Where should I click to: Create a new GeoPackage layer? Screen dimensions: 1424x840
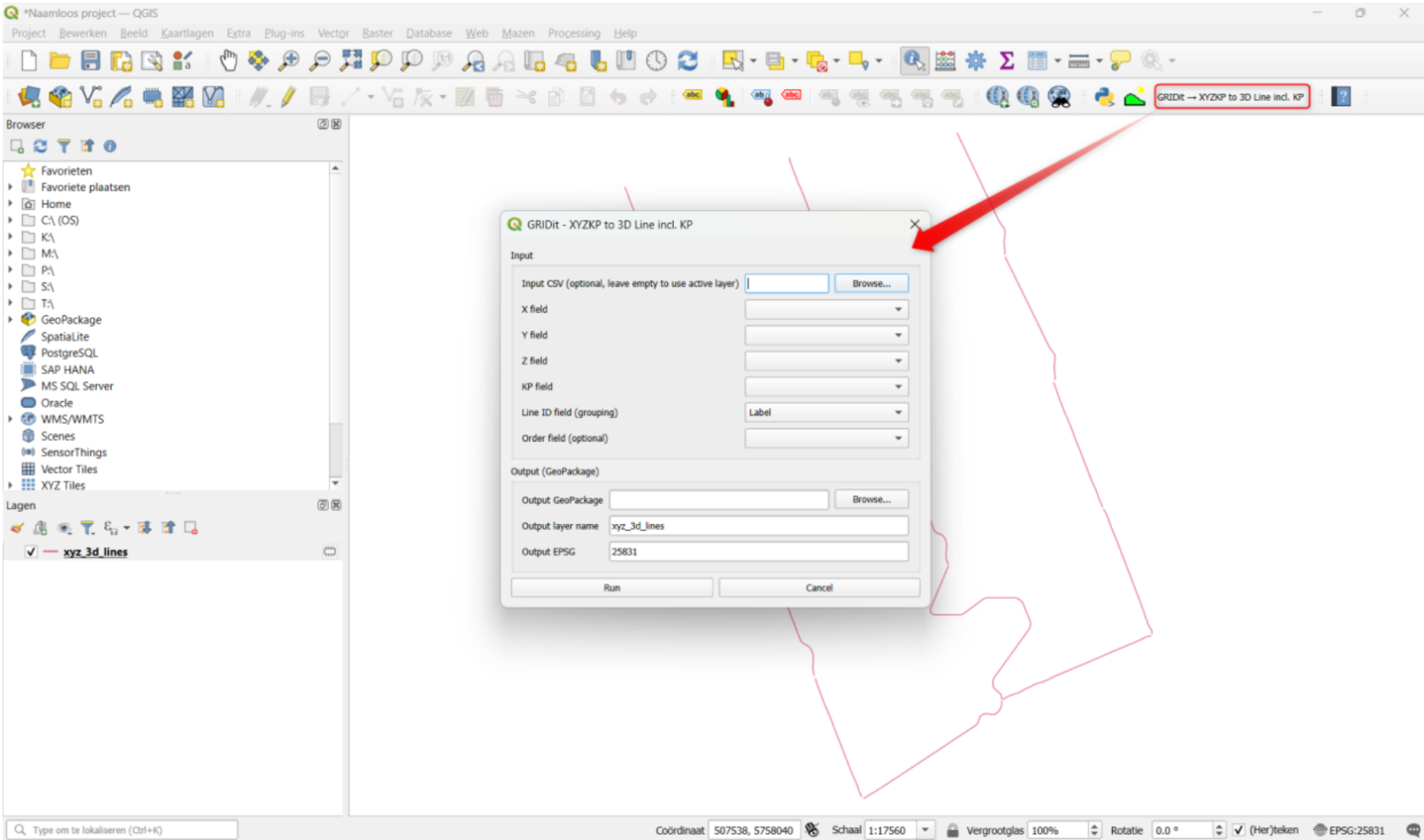click(60, 97)
